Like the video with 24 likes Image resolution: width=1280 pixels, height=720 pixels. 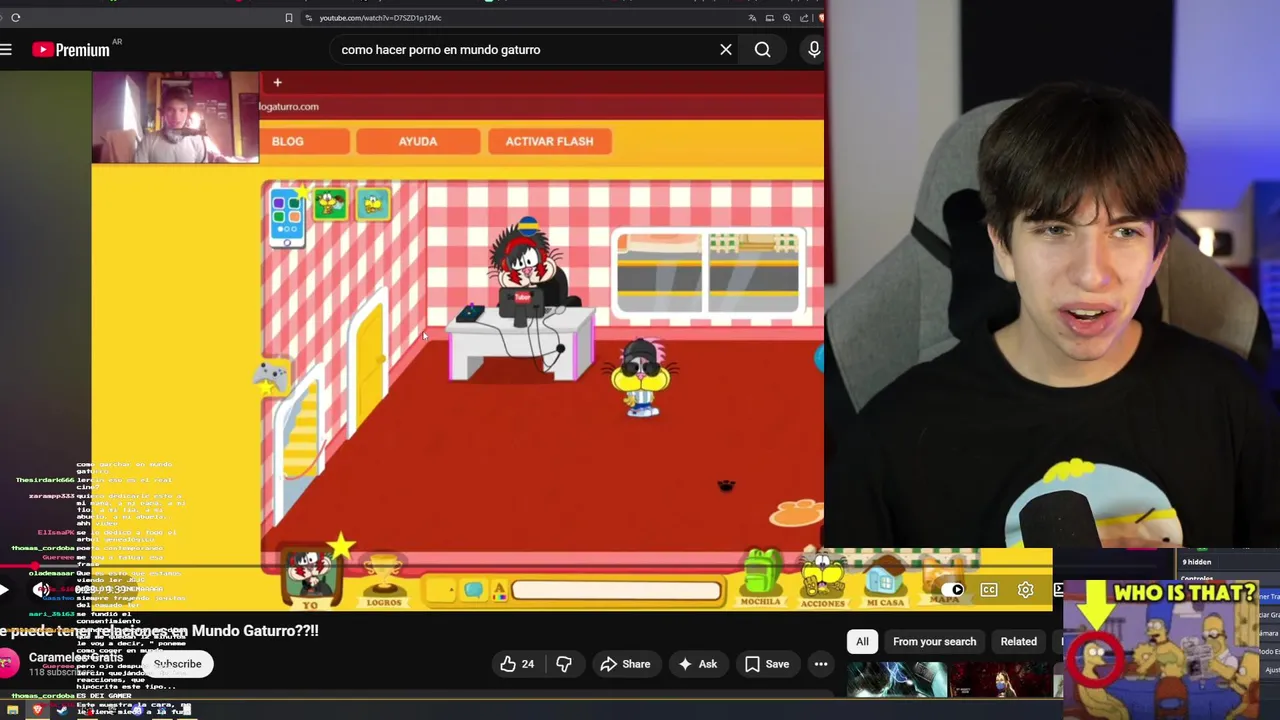[517, 664]
